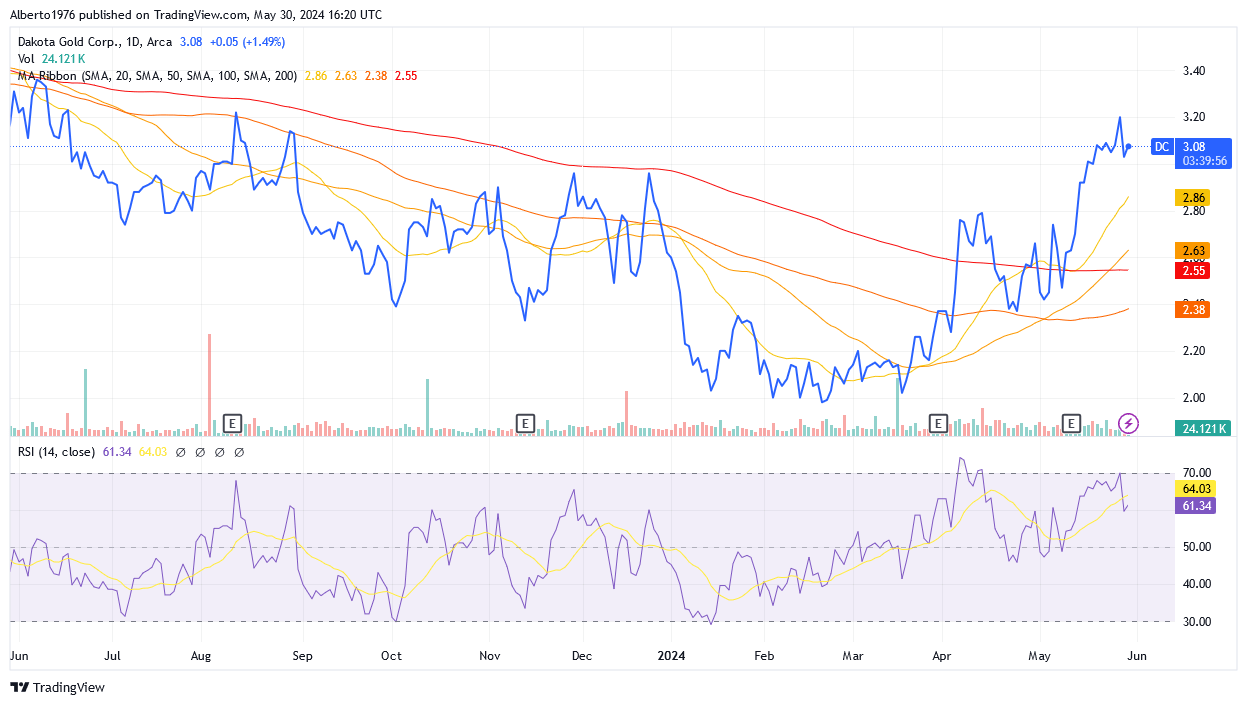The height and width of the screenshot is (705, 1247).
Task: Click the green 24.121 K volume axis label
Action: (x=1203, y=428)
